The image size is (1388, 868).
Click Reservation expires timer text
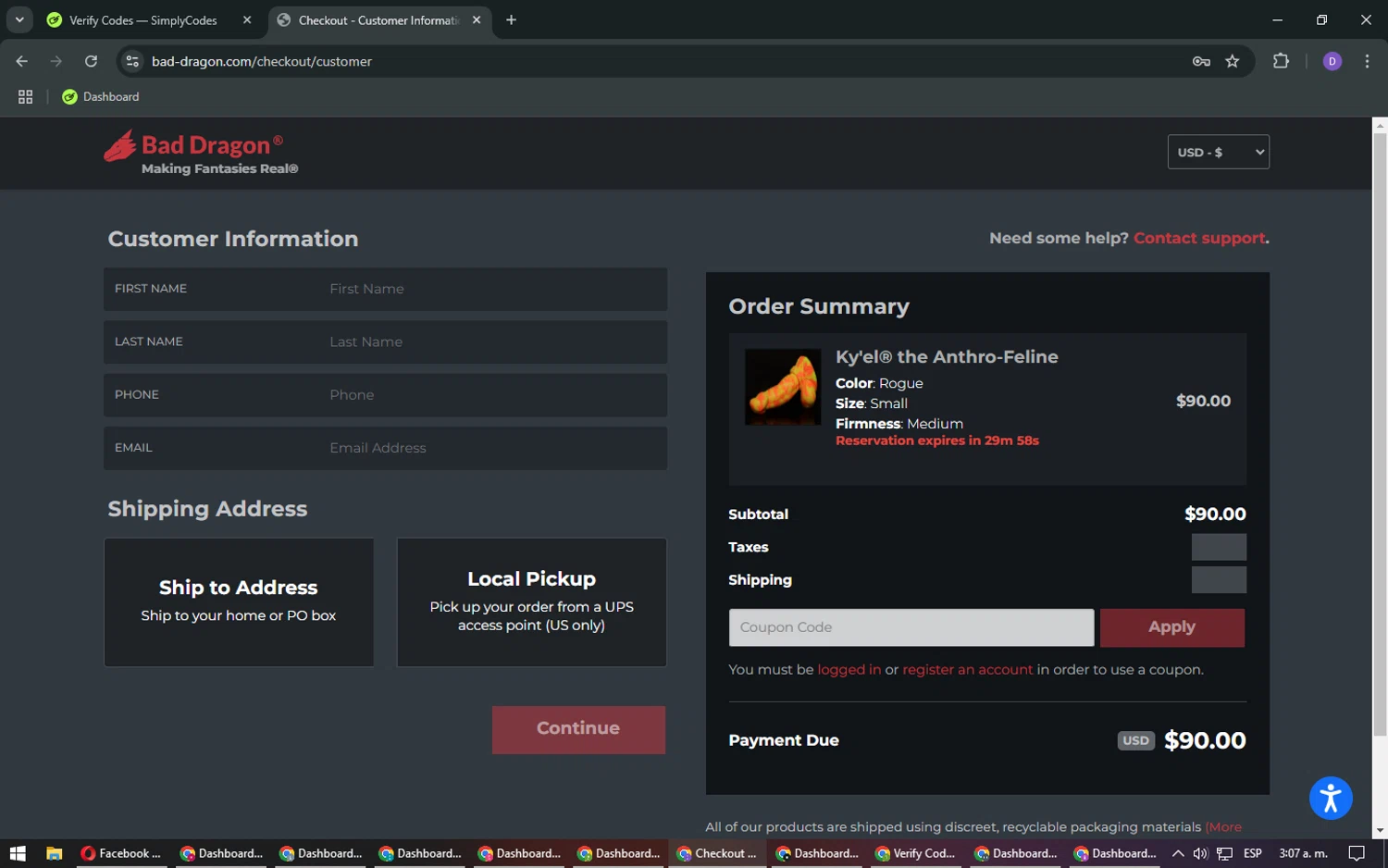(936, 440)
